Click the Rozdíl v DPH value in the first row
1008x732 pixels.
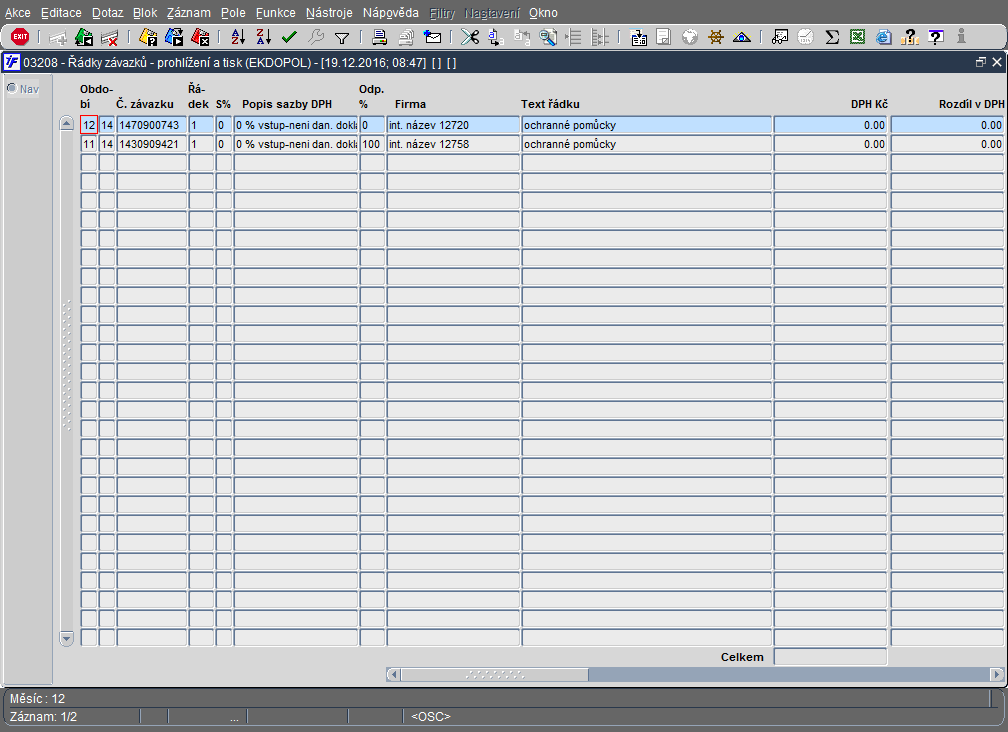click(947, 125)
